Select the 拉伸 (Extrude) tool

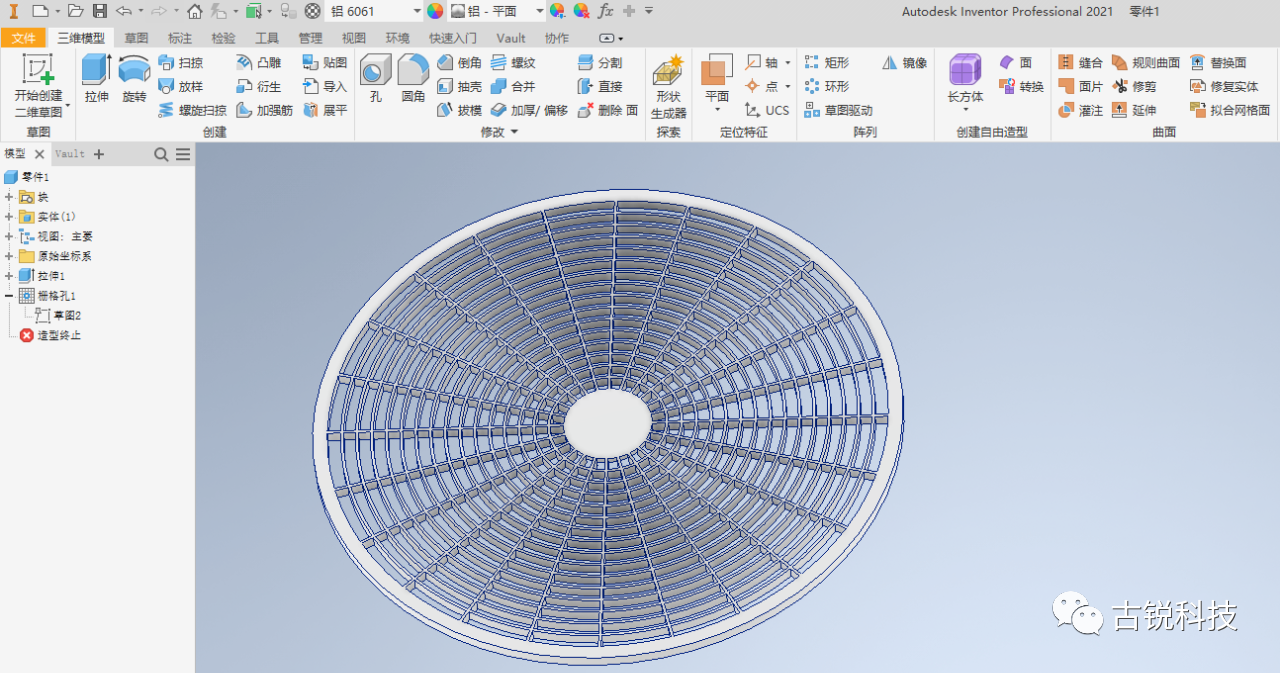[96, 79]
